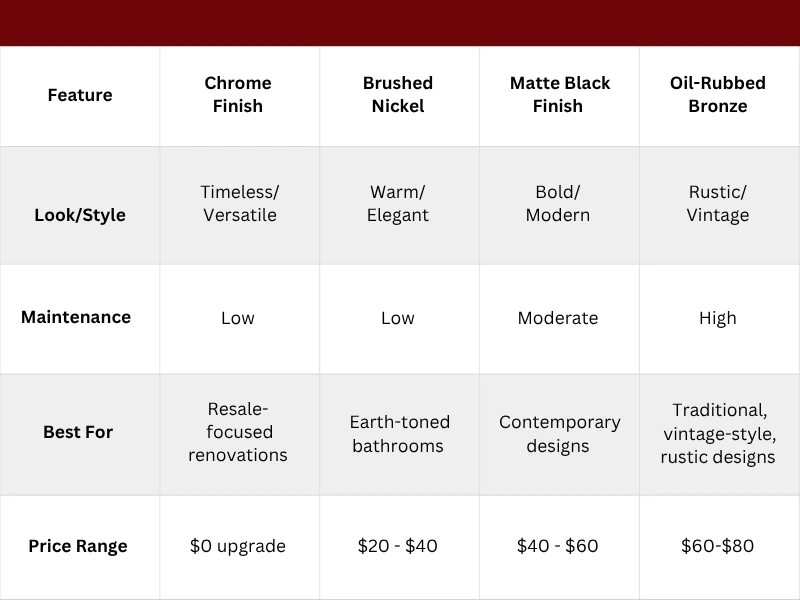Image resolution: width=800 pixels, height=600 pixels.
Task: Click the High maintenance cell
Action: [x=718, y=318]
